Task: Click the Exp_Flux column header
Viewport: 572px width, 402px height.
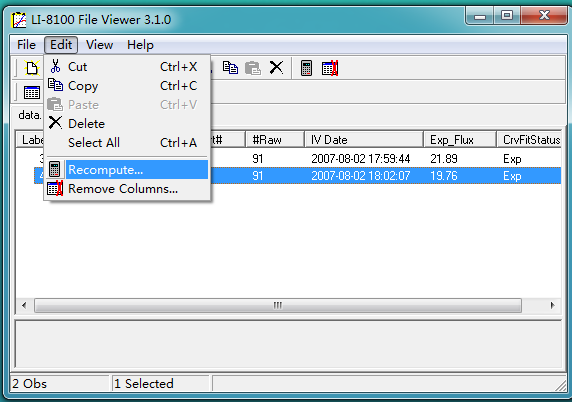Action: click(460, 140)
